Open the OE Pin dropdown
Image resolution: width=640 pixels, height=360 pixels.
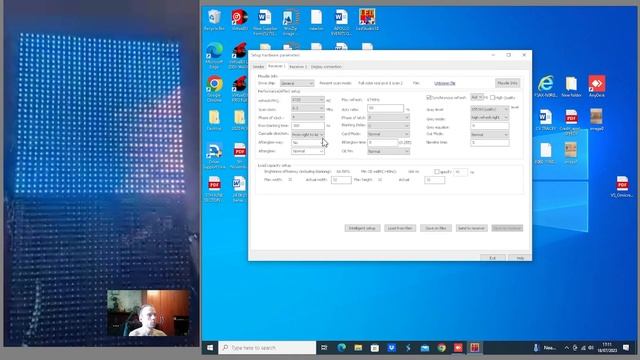388,151
